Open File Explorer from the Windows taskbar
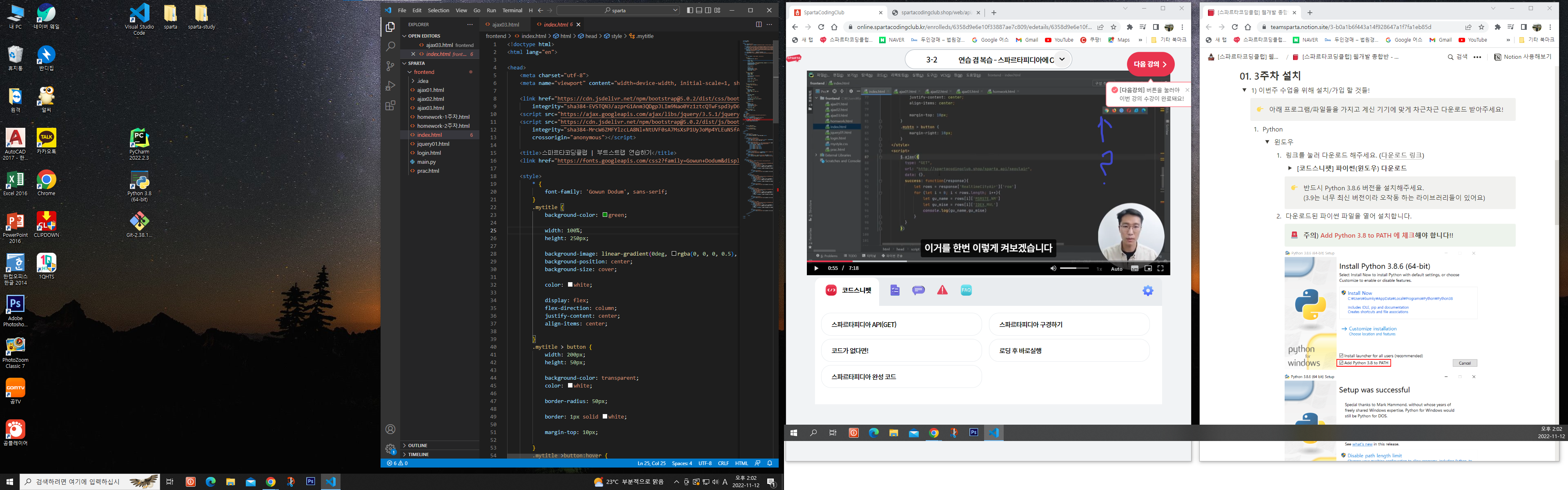The width and height of the screenshot is (1568, 490). pos(231,481)
